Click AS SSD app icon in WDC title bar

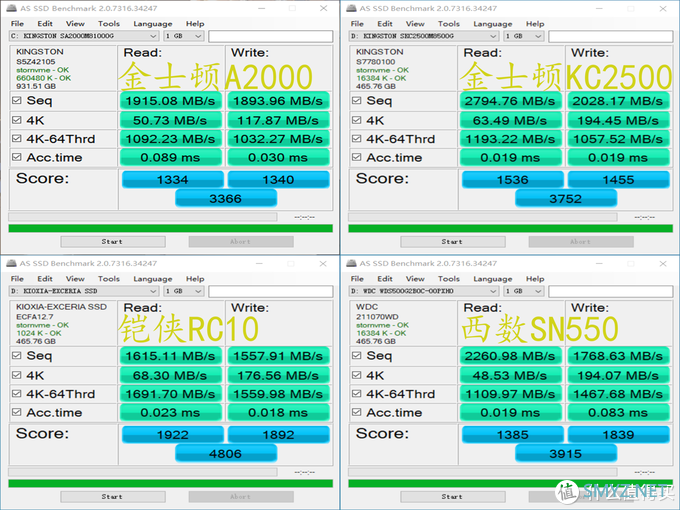[352, 263]
